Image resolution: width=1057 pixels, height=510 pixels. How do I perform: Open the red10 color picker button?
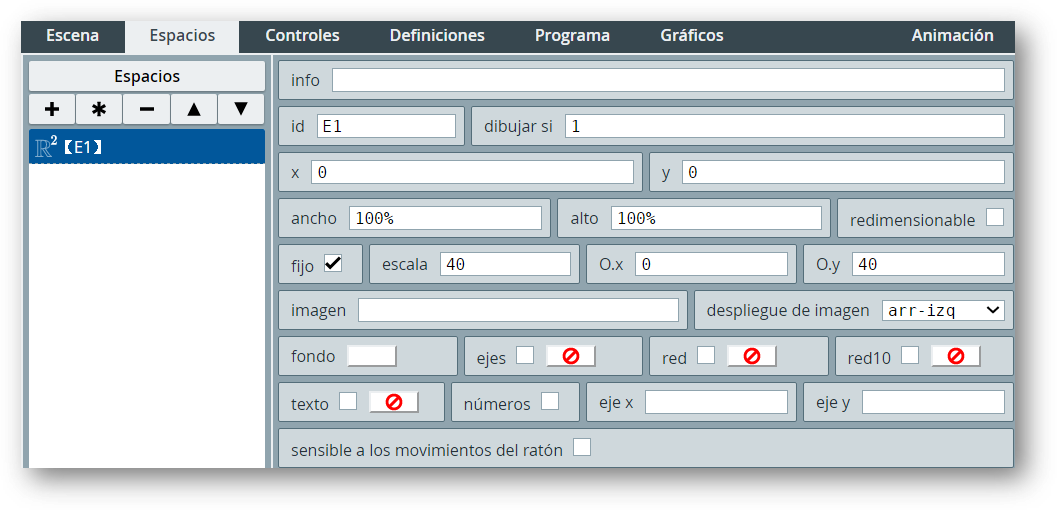956,356
